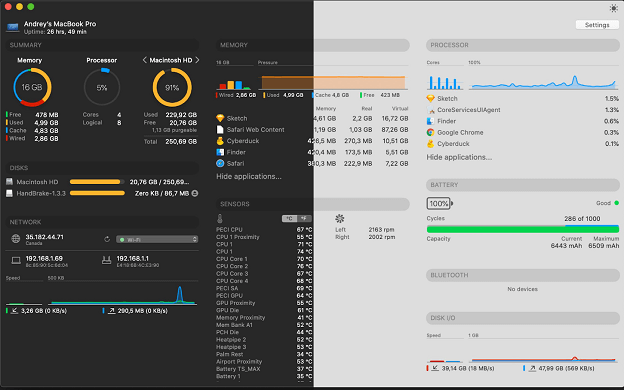Click the uptime 26 hrs, 49 min text

(55, 32)
